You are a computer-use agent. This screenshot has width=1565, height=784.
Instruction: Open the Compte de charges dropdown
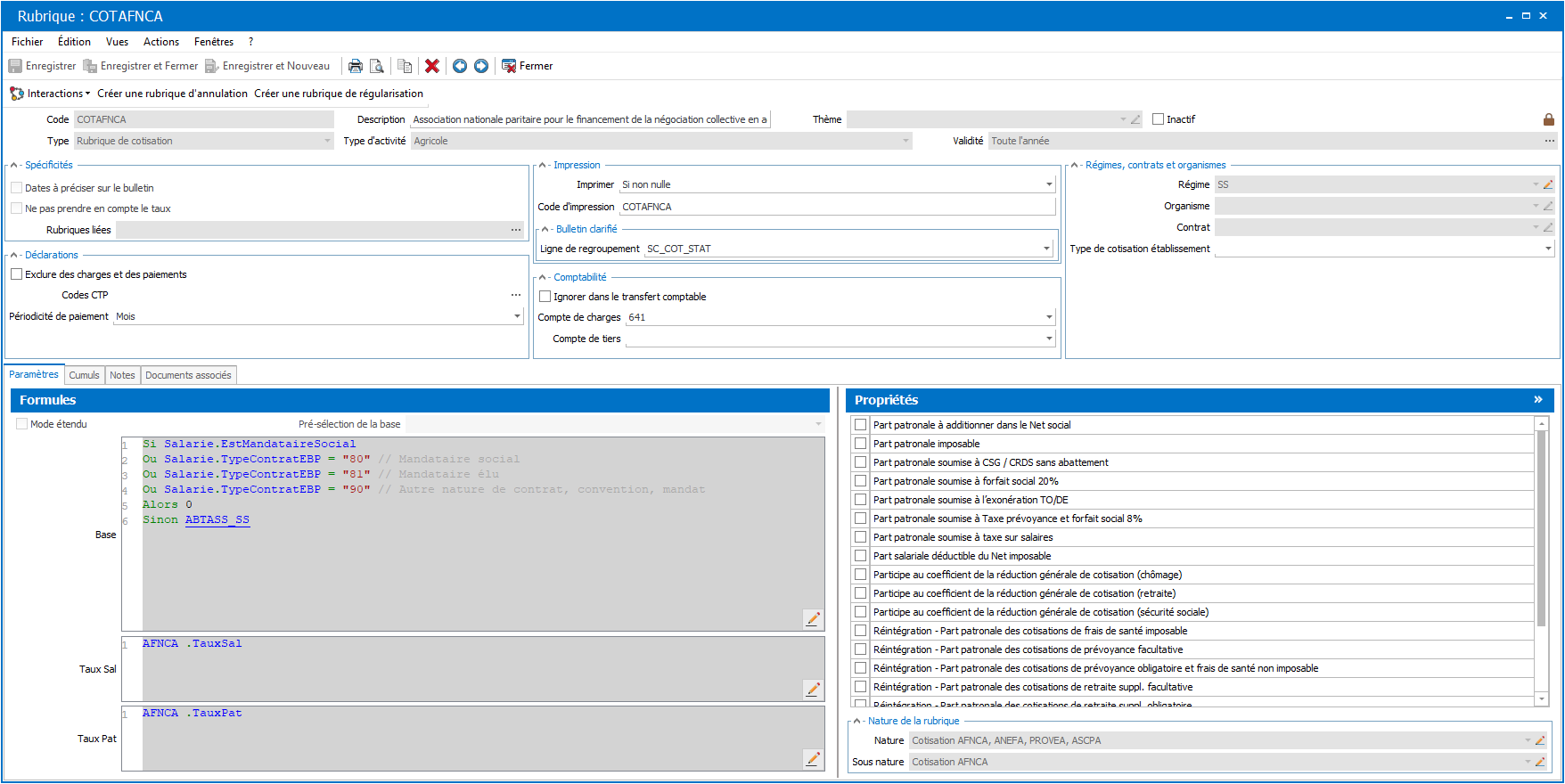1049,317
